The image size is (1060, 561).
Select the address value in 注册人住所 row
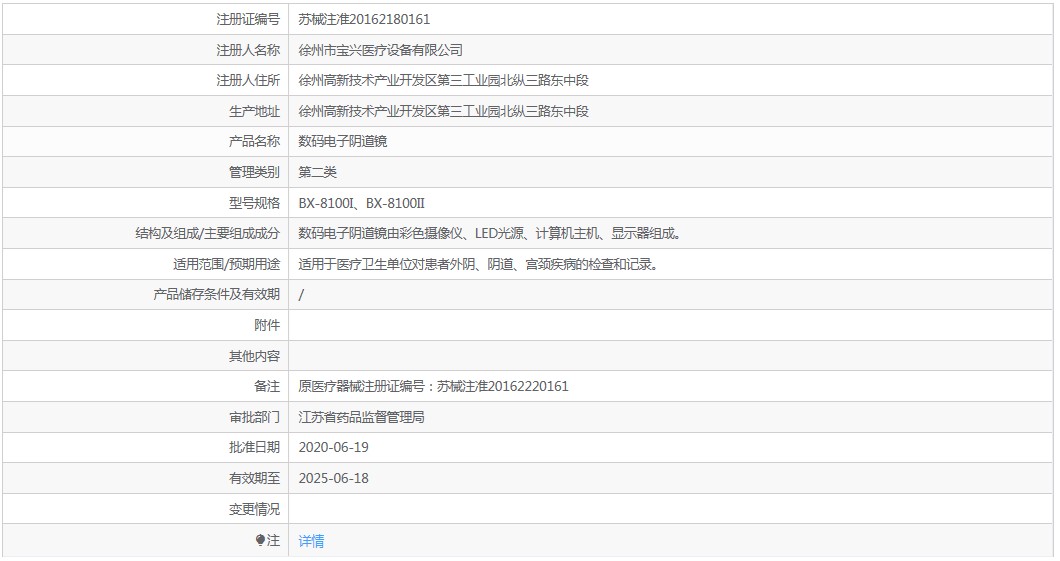(x=443, y=80)
